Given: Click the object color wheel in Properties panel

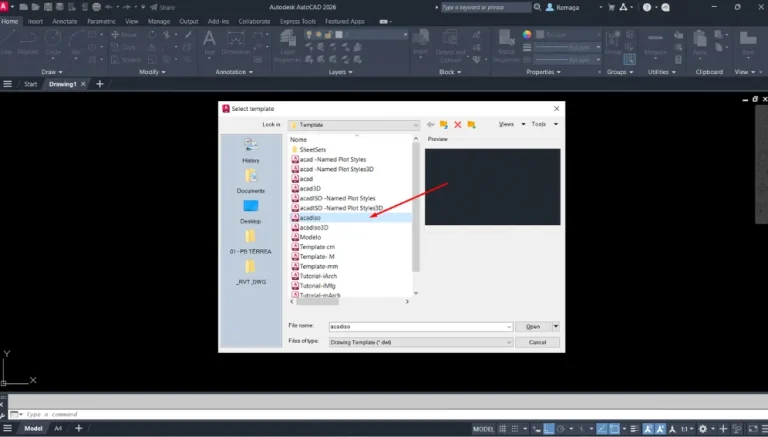Looking at the screenshot, I should (x=527, y=34).
